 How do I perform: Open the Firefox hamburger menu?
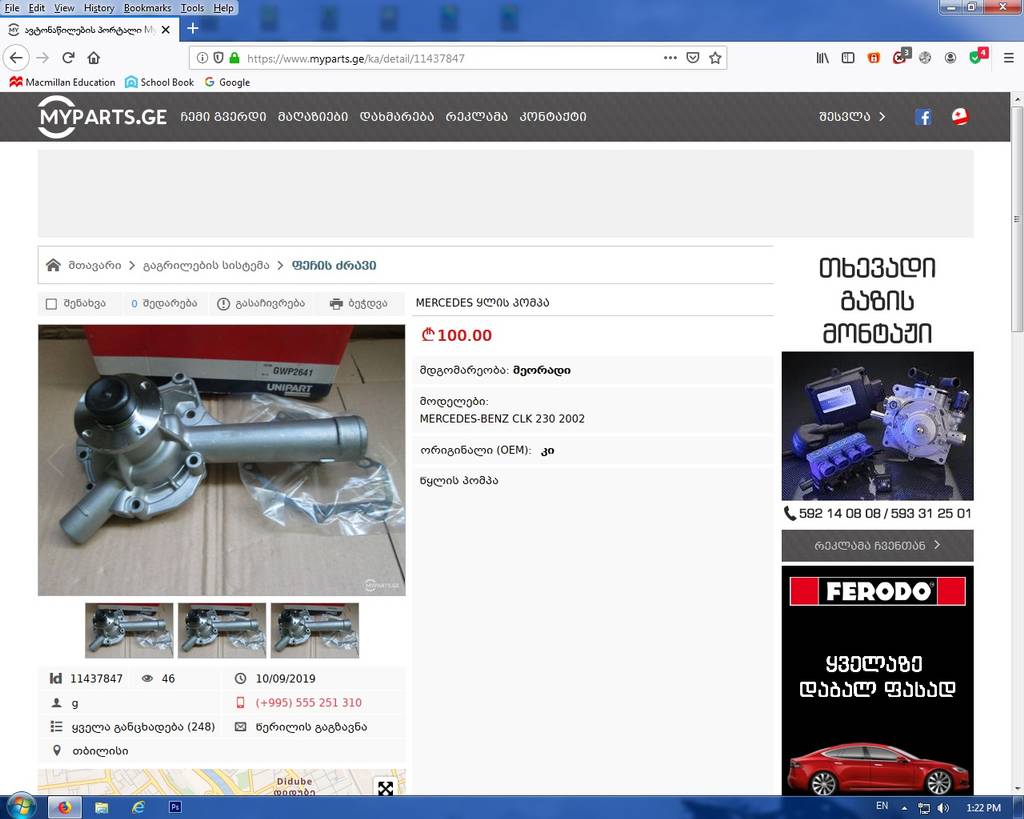coord(1008,58)
